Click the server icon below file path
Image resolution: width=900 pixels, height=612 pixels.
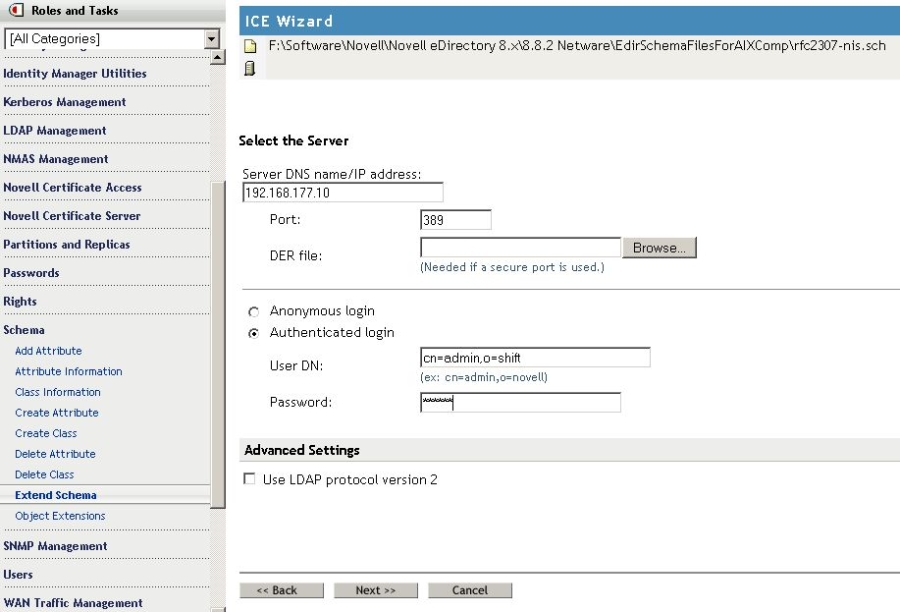click(250, 68)
